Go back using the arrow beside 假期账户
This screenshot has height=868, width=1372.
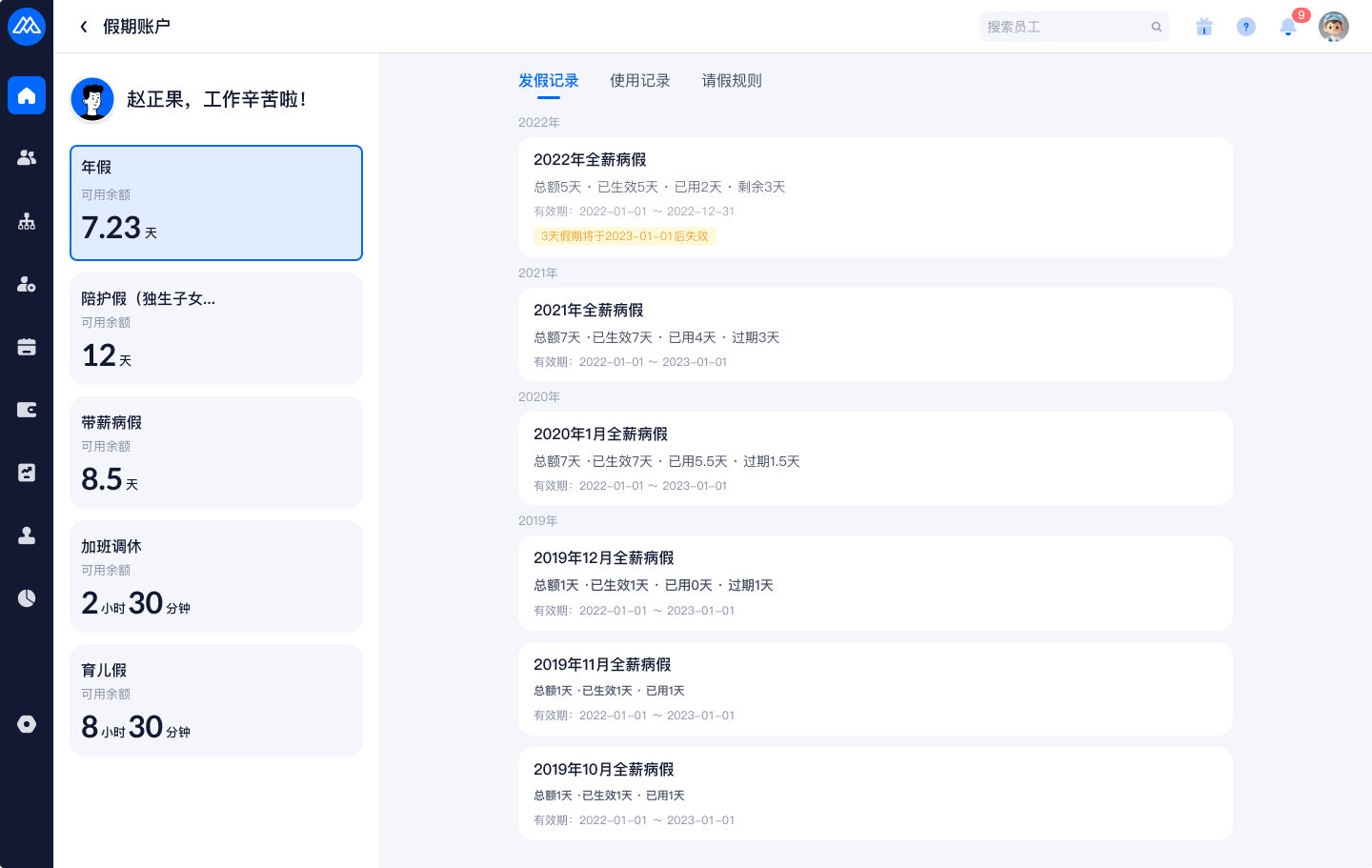pyautogui.click(x=84, y=27)
